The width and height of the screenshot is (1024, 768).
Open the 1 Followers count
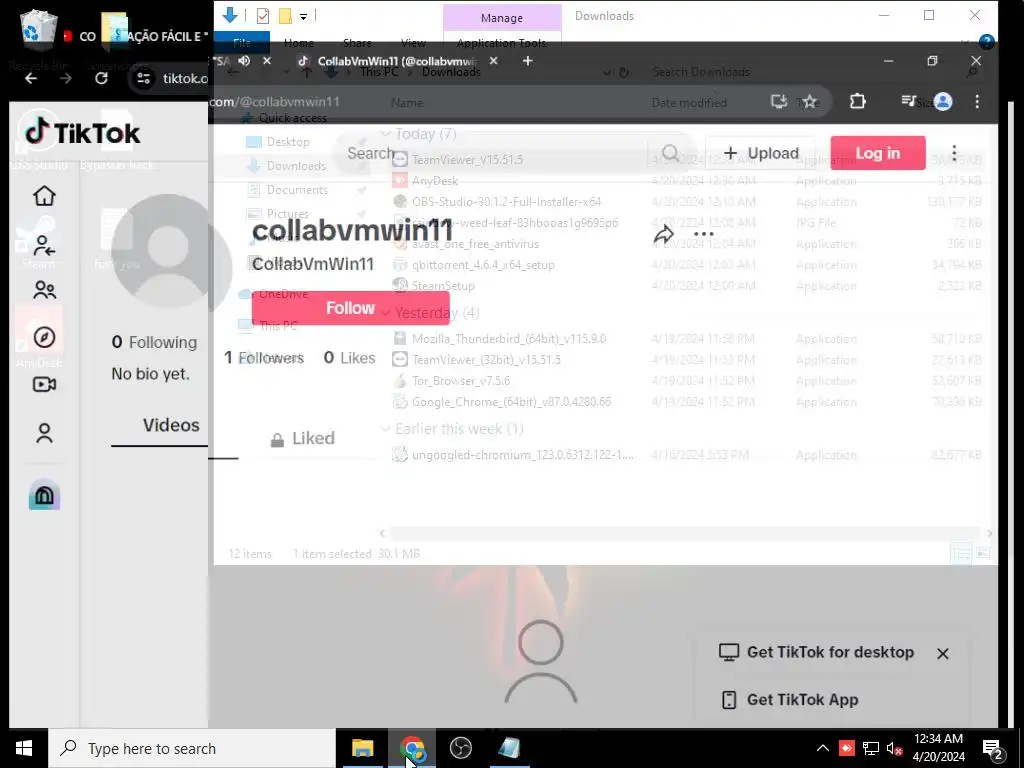click(264, 358)
